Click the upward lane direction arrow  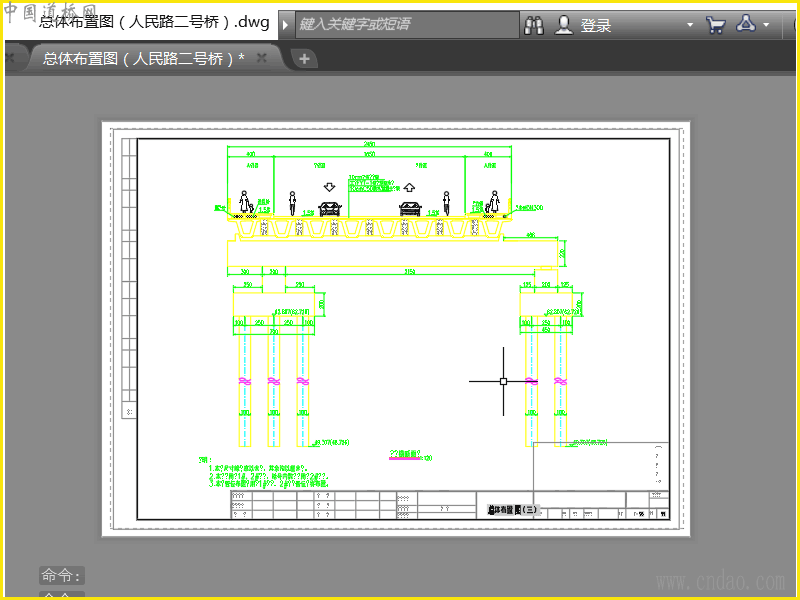coord(409,187)
